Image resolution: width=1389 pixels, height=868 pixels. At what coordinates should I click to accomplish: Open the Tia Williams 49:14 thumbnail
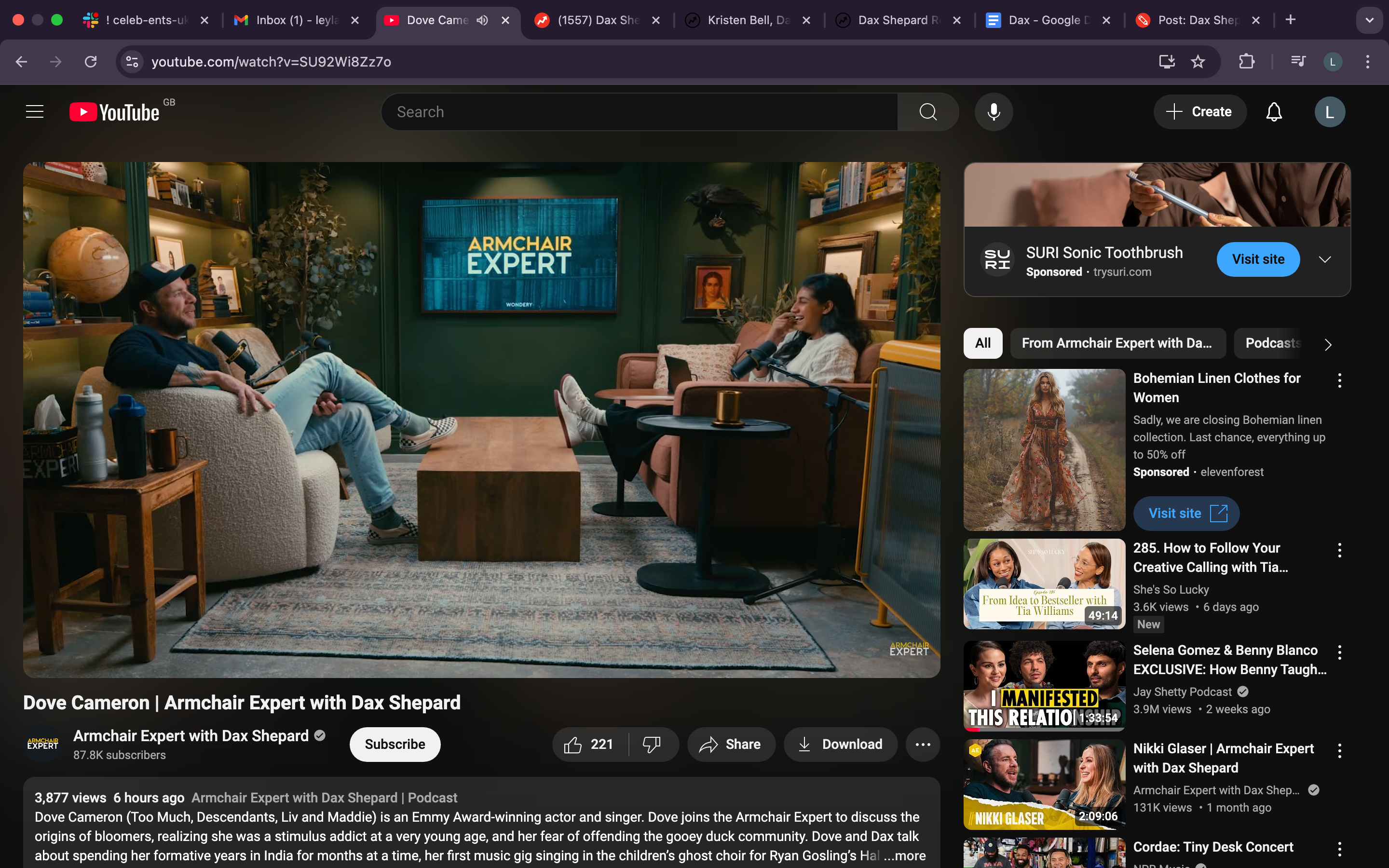click(1044, 584)
